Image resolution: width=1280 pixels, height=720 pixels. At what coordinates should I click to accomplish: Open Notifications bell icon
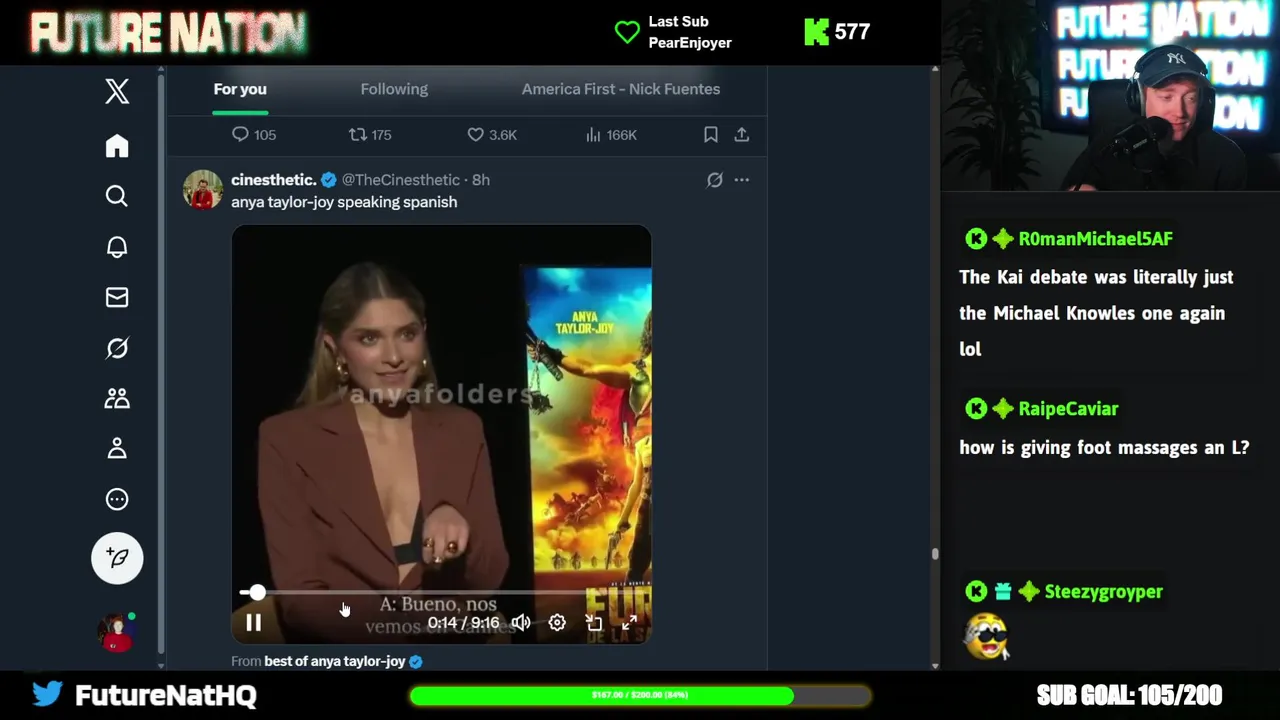click(117, 247)
